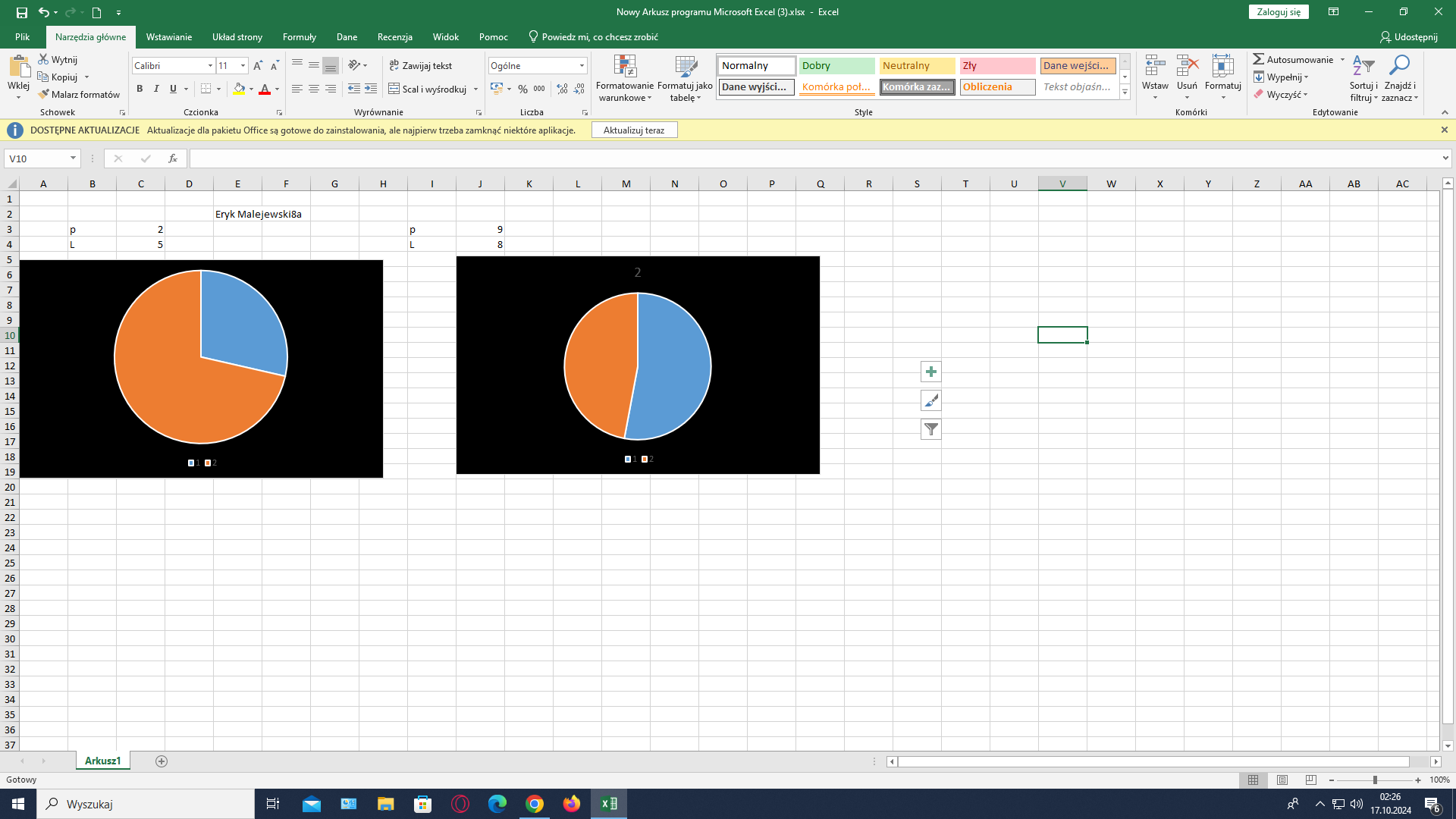
Task: Click the Zaloguj się button
Action: click(1278, 12)
